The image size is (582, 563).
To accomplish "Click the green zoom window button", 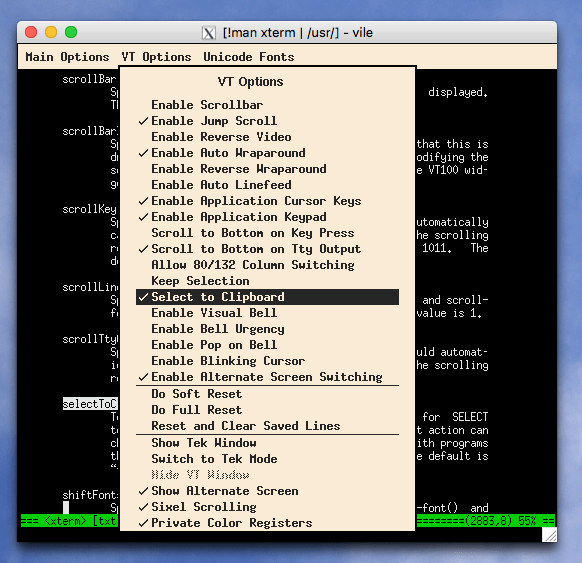I will coord(71,32).
